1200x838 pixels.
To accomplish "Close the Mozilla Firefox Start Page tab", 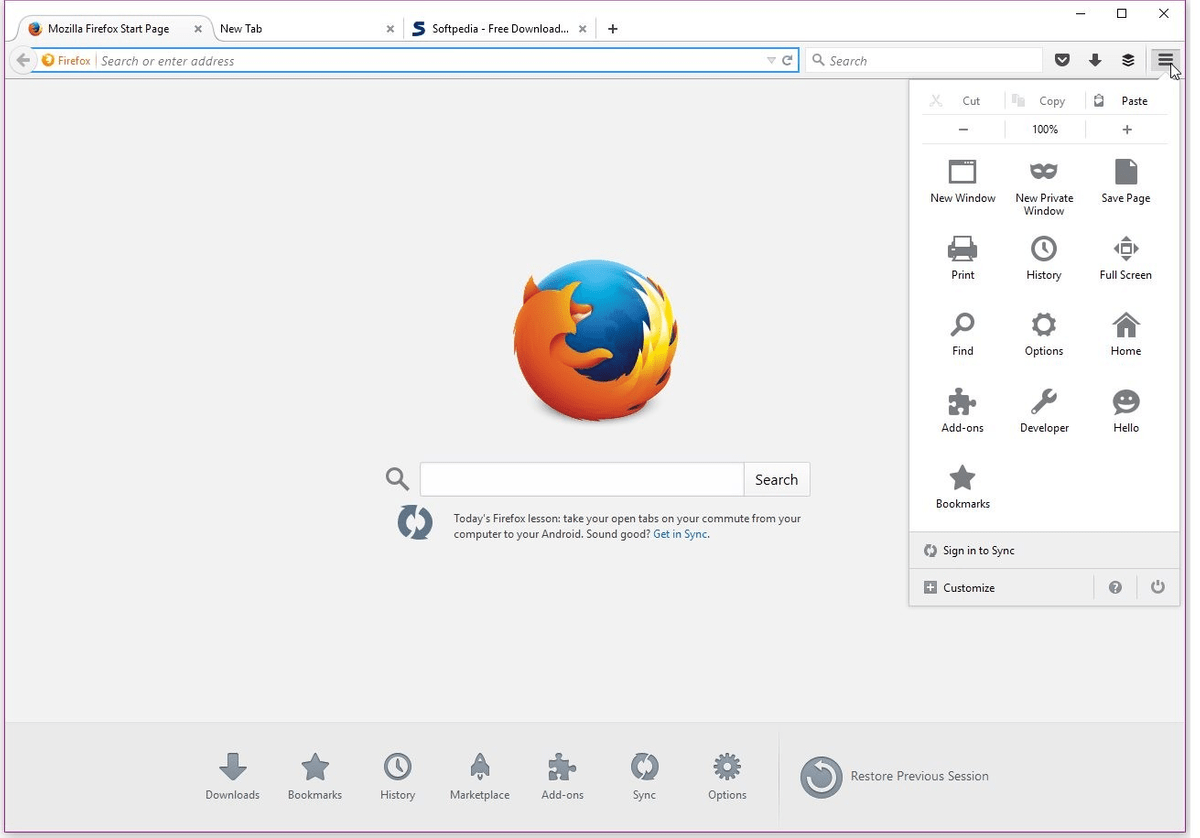I will click(198, 29).
